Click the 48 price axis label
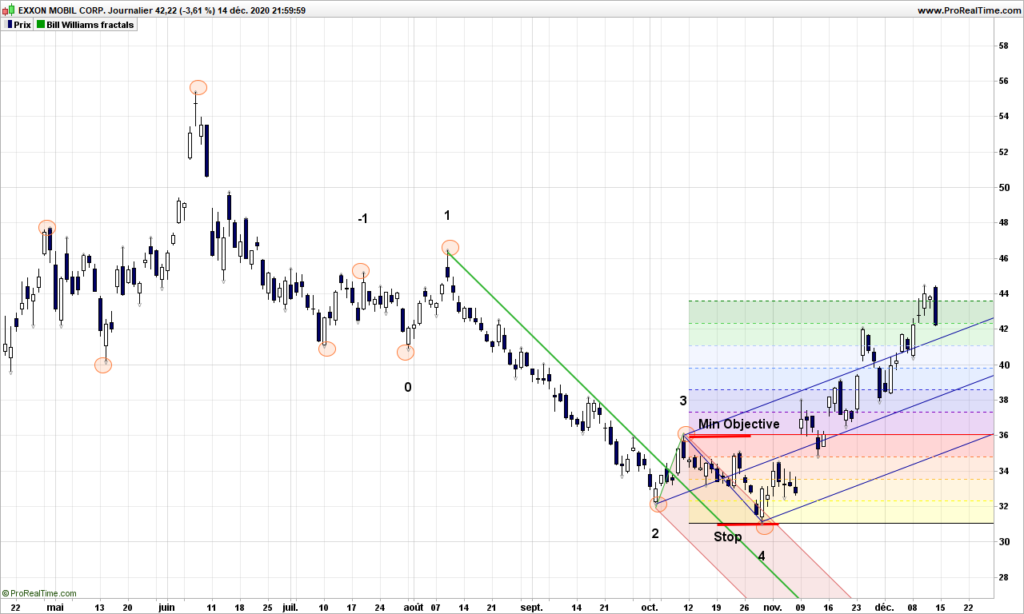 coord(1003,223)
